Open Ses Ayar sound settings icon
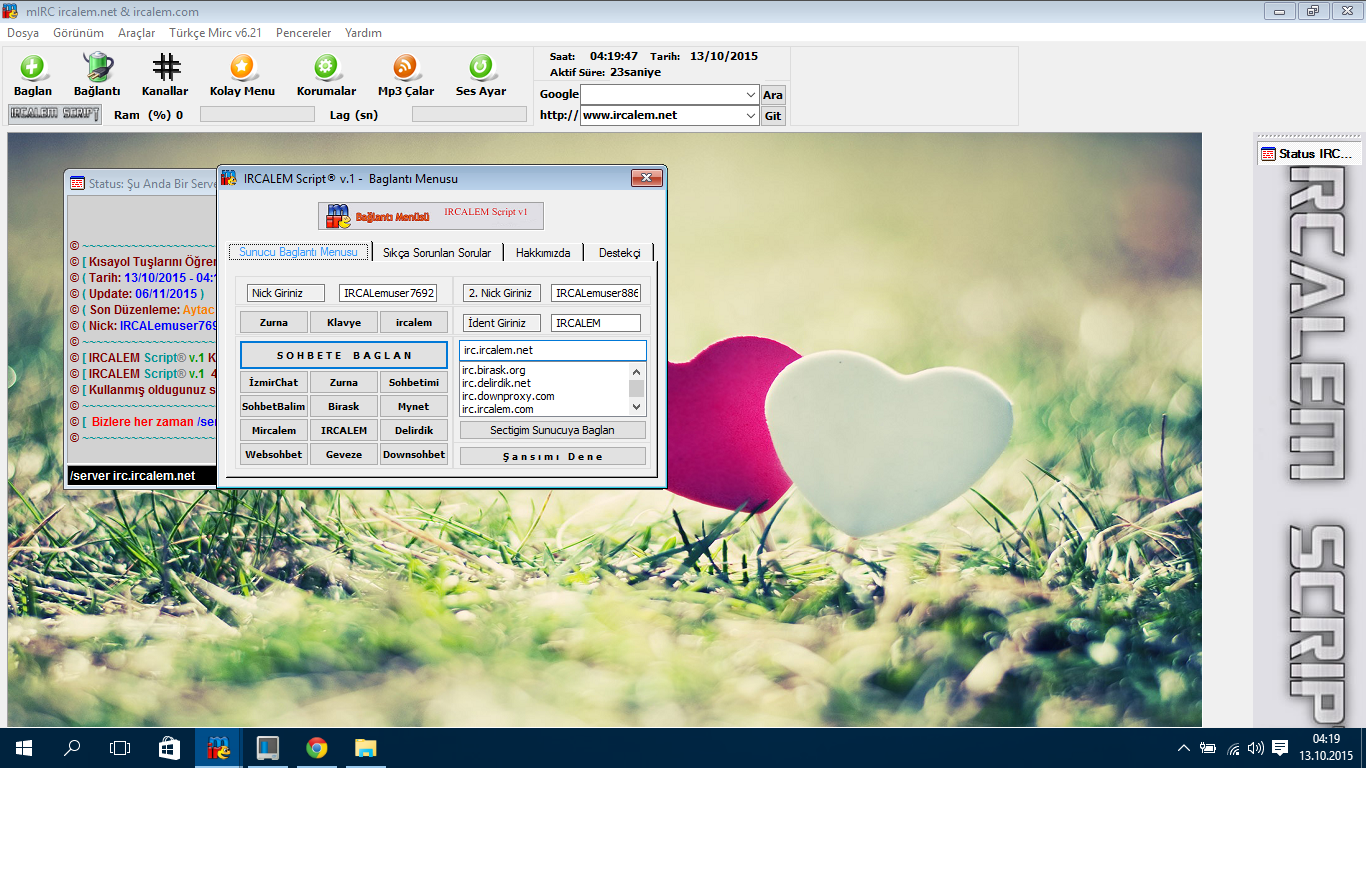The image size is (1366, 872). pos(480,68)
